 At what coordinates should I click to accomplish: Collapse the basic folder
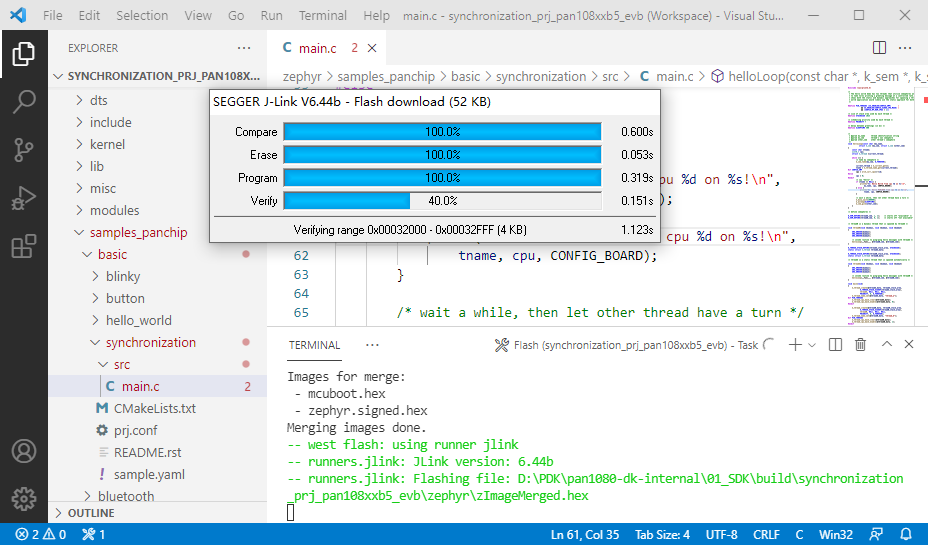157,254
